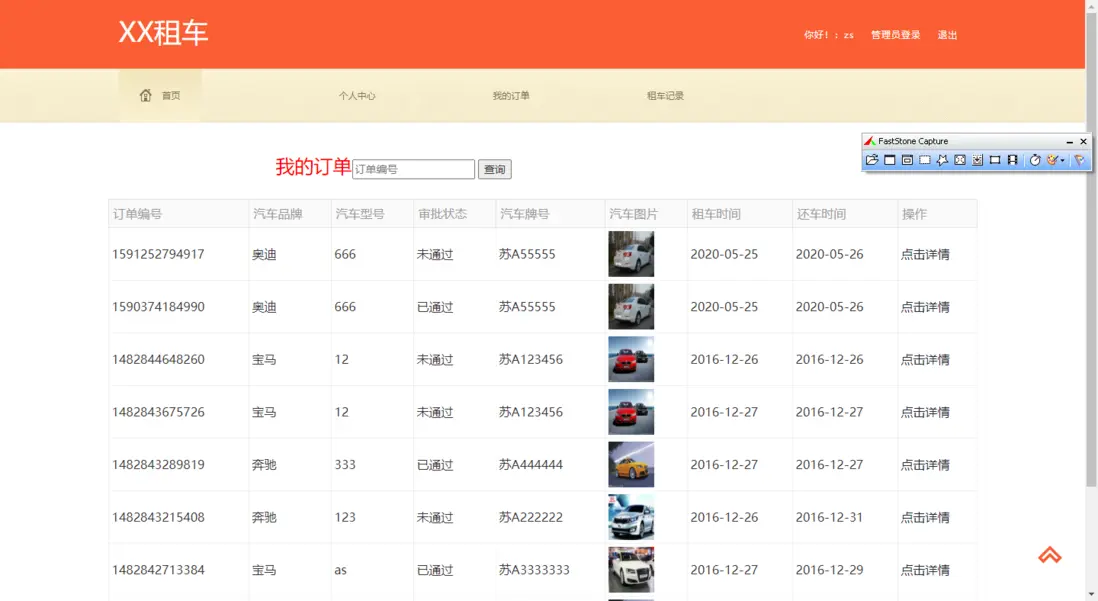Select Capture Scrolling Window tool
Image resolution: width=1098 pixels, height=601 pixels.
tap(977, 160)
